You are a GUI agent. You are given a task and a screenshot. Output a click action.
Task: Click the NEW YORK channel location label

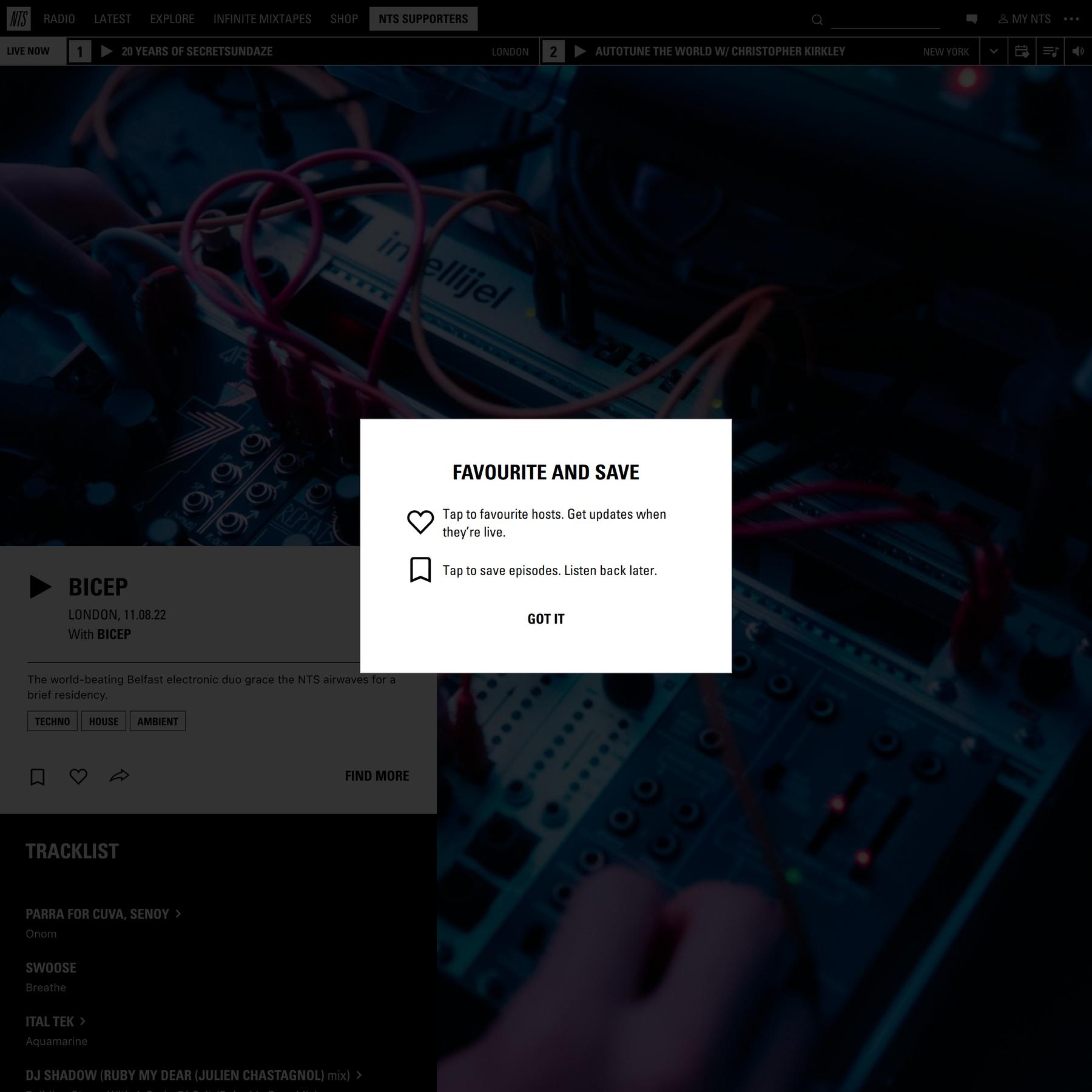click(x=946, y=52)
